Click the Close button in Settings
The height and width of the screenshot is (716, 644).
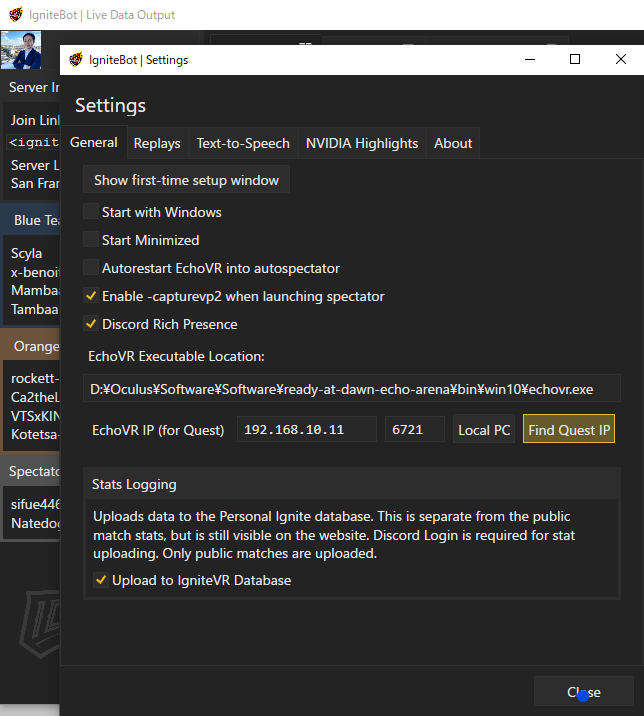pos(584,692)
